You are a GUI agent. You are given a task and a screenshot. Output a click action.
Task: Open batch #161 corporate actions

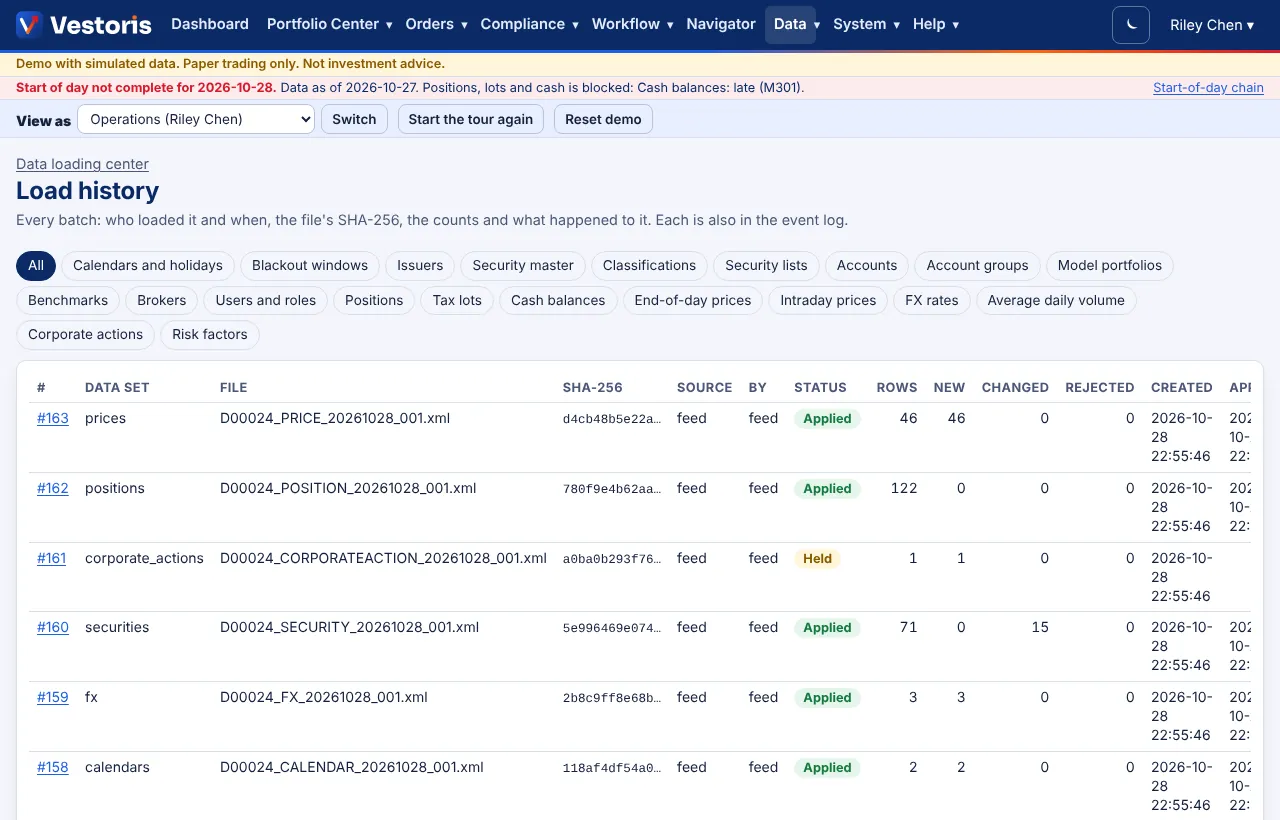coord(52,558)
